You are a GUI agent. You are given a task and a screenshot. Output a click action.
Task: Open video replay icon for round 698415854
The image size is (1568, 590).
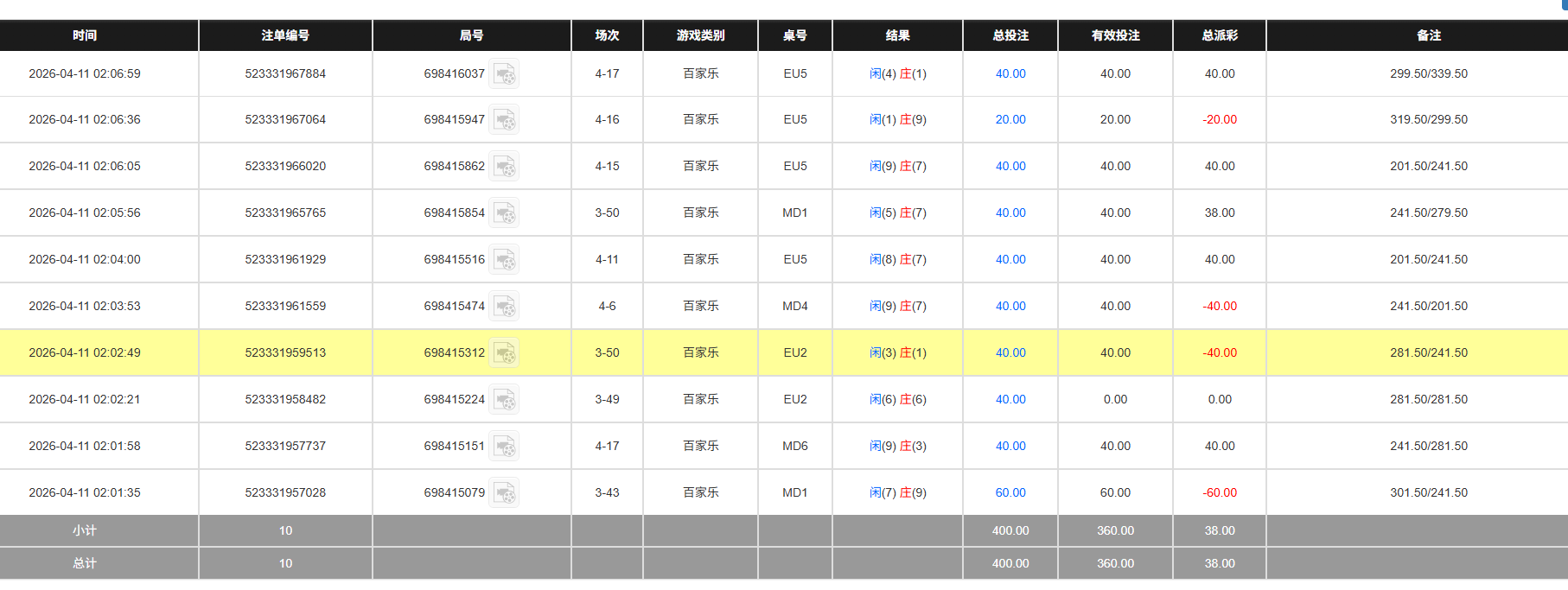pyautogui.click(x=505, y=213)
